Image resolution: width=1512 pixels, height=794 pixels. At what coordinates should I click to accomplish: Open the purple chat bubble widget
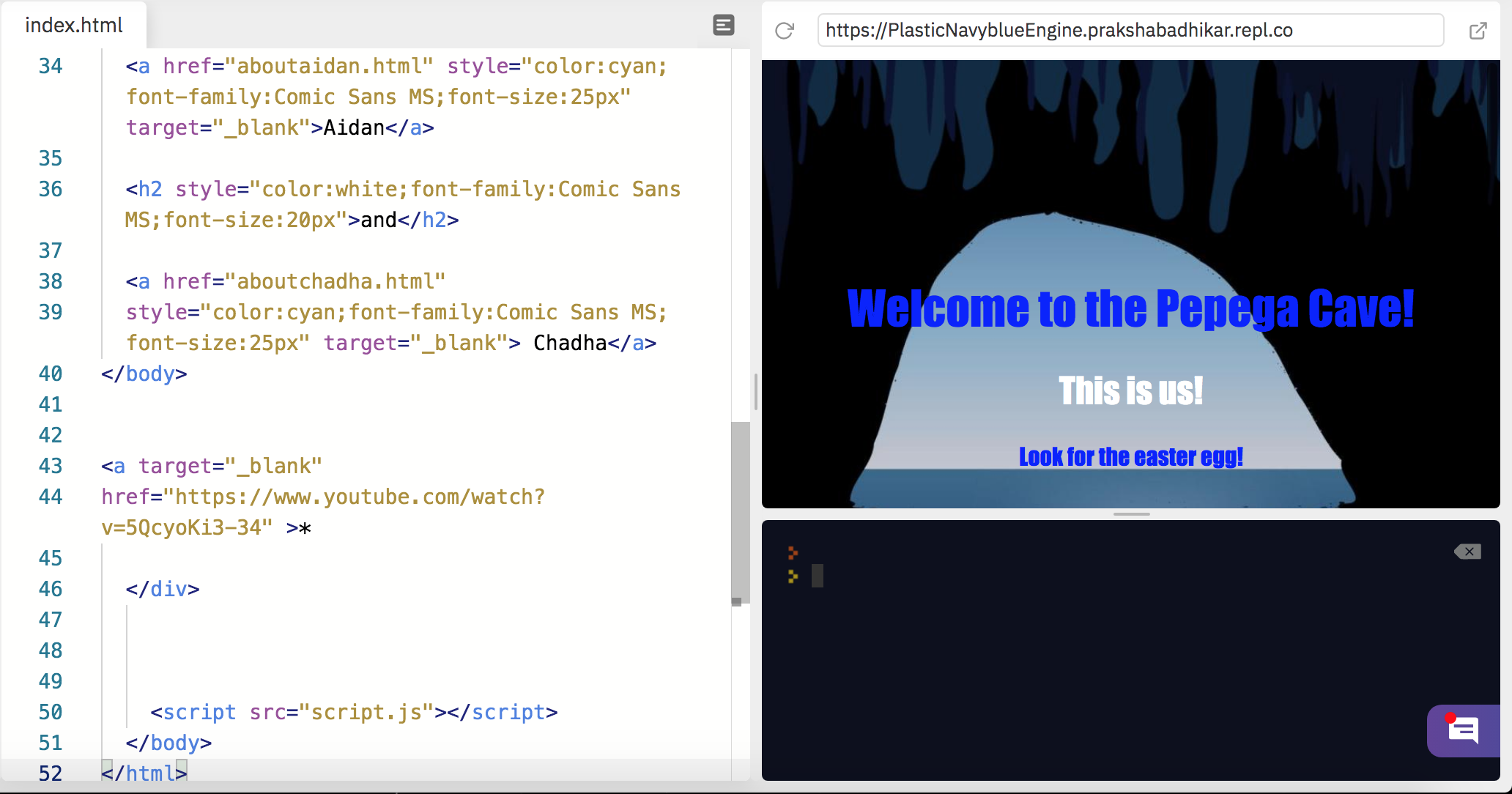[1463, 730]
